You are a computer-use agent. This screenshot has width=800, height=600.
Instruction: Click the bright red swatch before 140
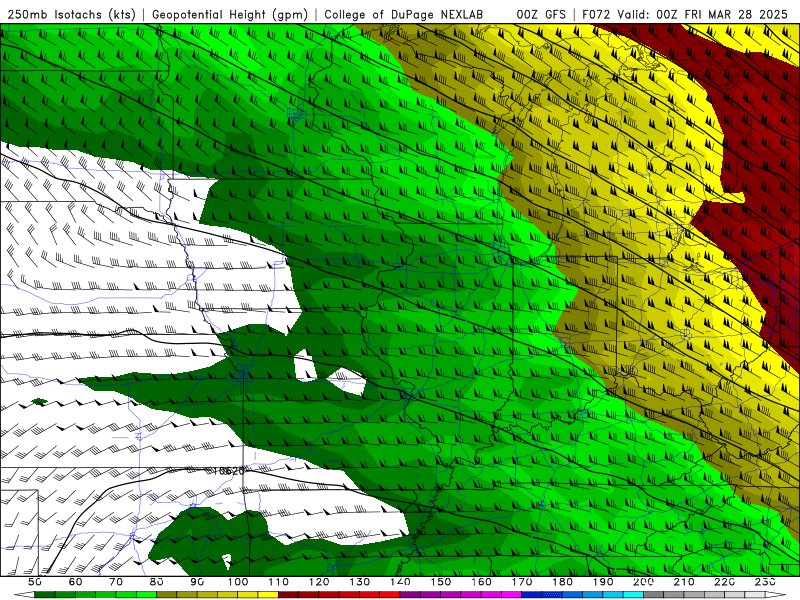tap(389, 594)
